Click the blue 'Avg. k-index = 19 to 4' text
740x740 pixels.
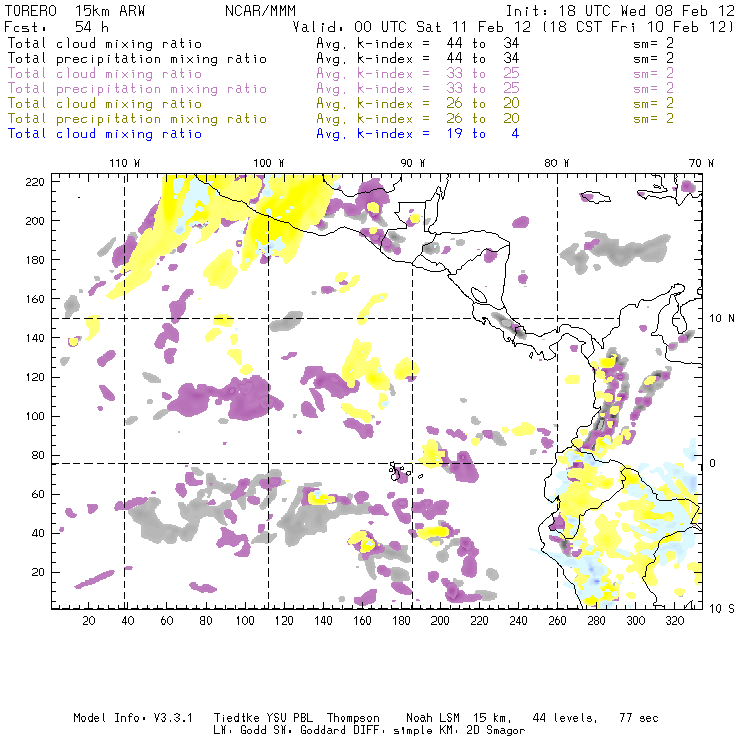[x=418, y=134]
